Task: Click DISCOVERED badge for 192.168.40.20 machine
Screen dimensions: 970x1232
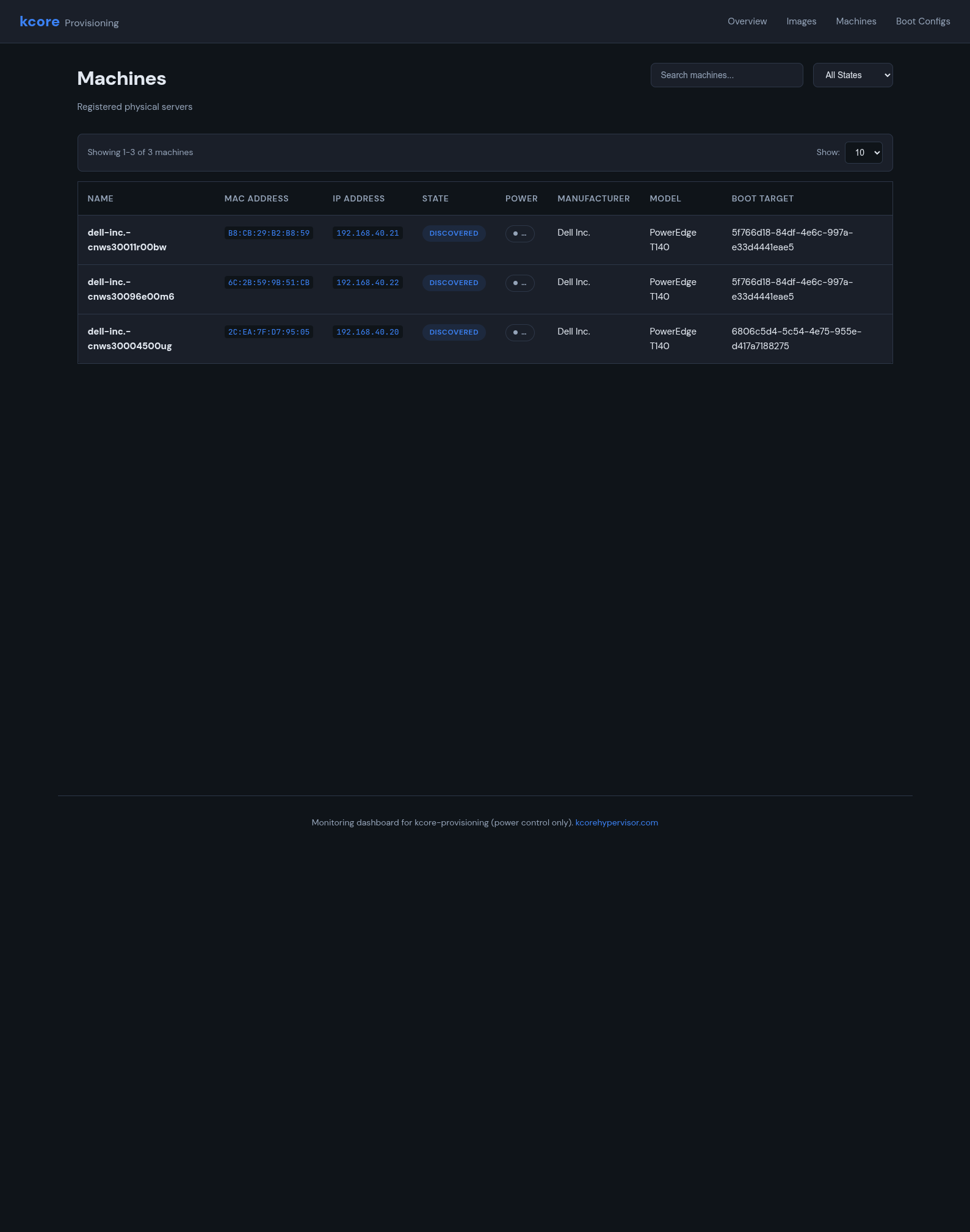Action: [x=454, y=332]
